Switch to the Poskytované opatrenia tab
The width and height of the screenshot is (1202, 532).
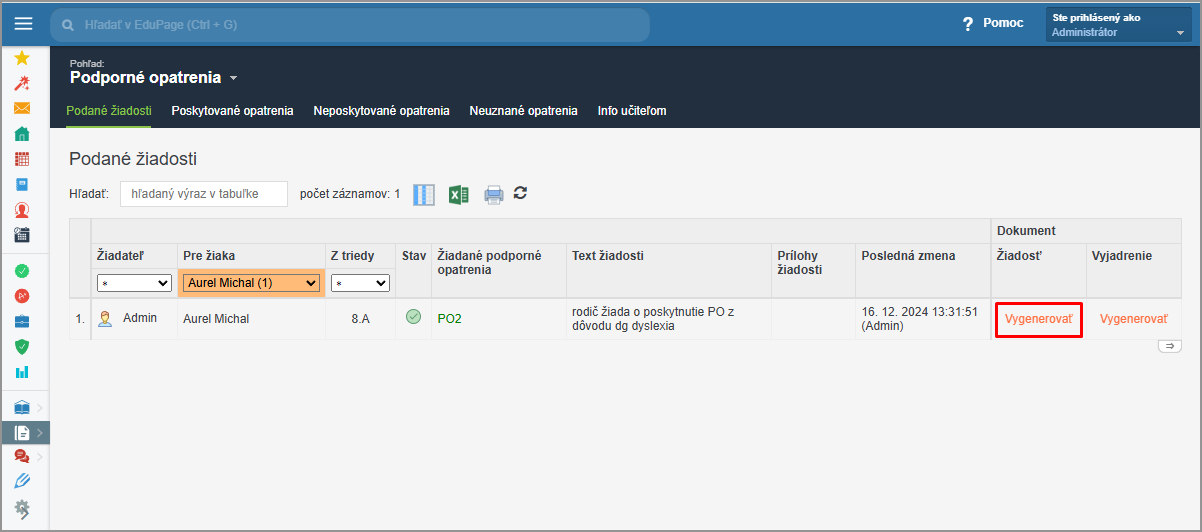coord(232,111)
